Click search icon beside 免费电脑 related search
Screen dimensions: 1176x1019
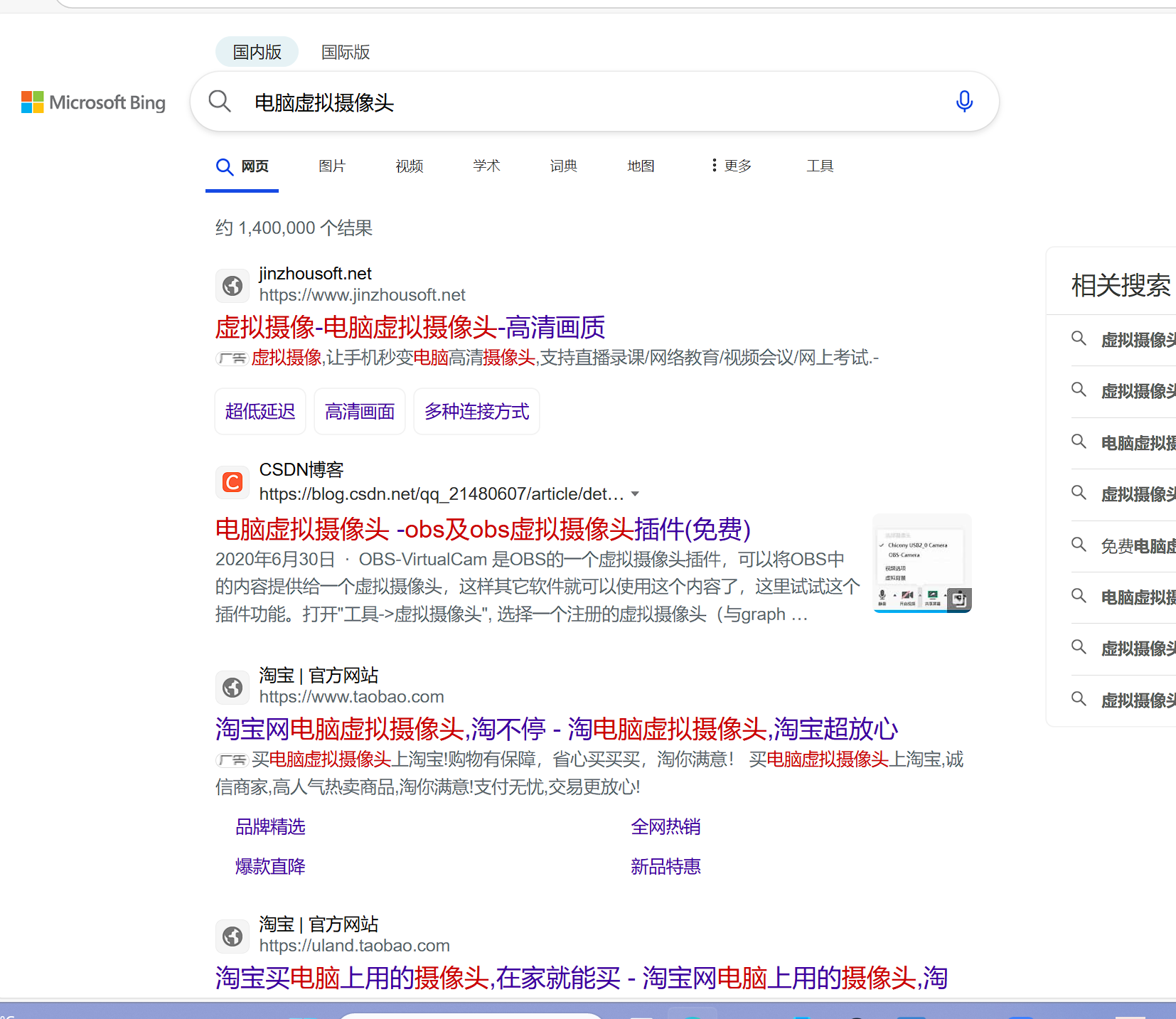point(1079,545)
